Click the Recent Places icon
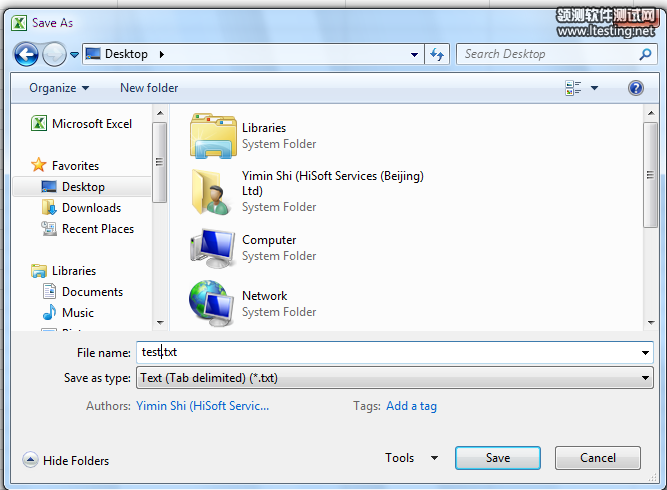This screenshot has width=667, height=490. [x=48, y=228]
